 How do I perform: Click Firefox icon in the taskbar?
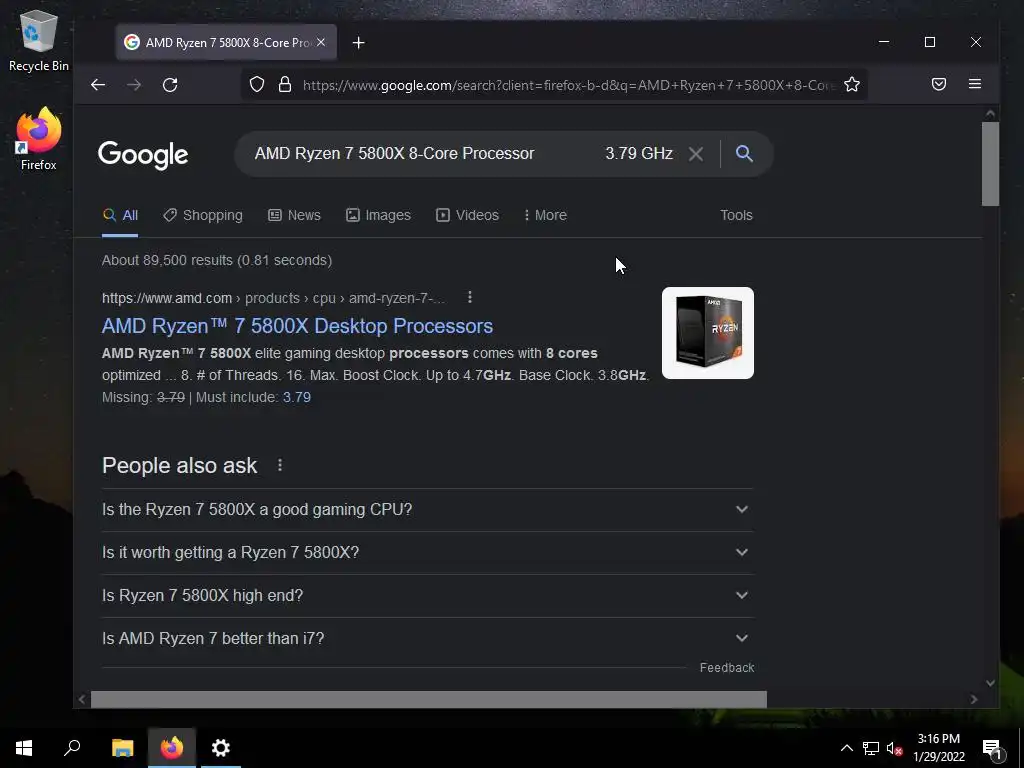click(x=172, y=748)
